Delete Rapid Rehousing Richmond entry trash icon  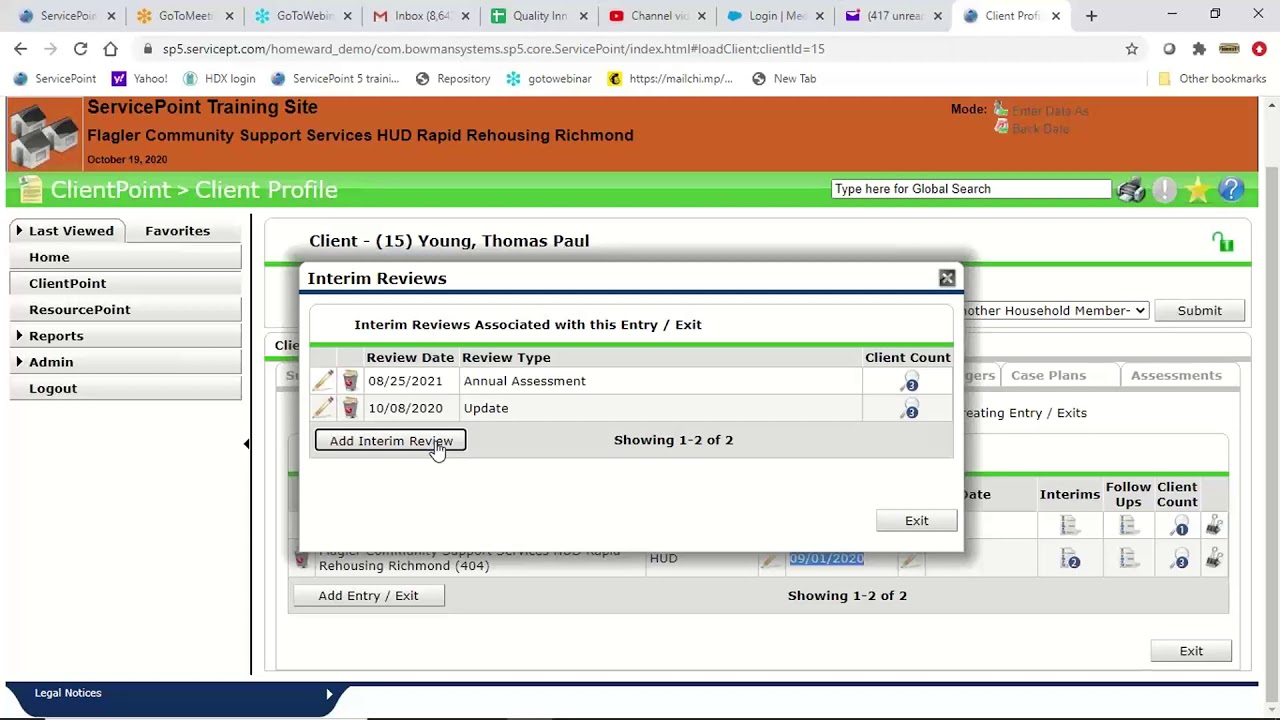(x=301, y=560)
